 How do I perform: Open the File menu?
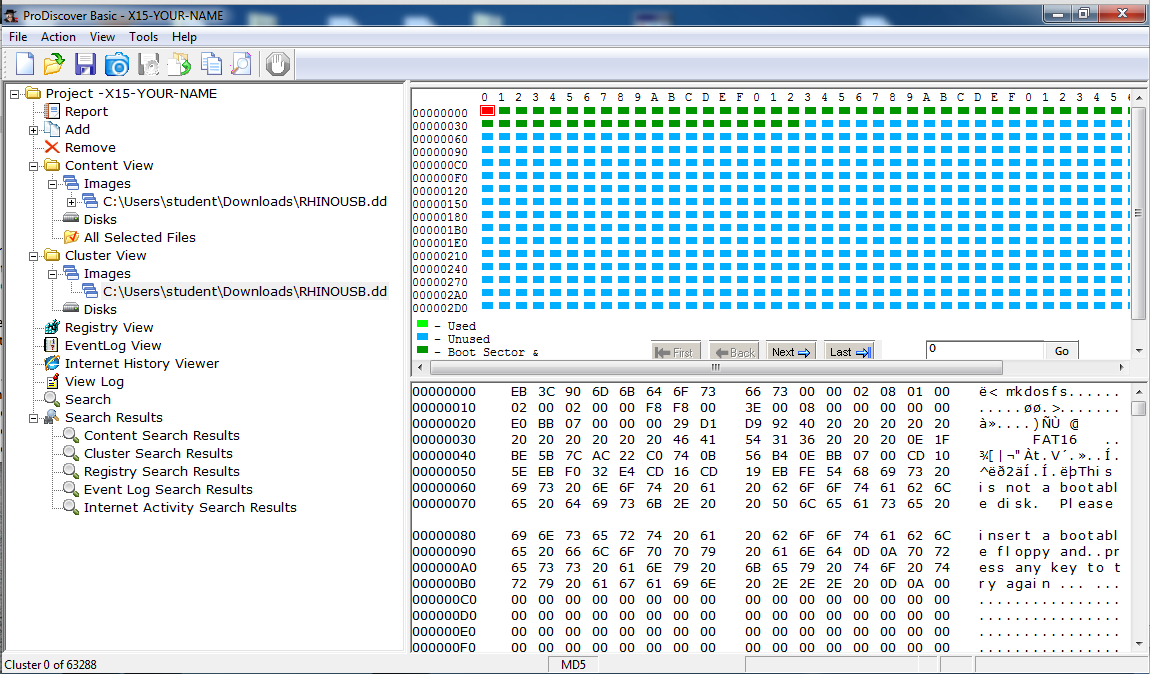click(x=18, y=37)
